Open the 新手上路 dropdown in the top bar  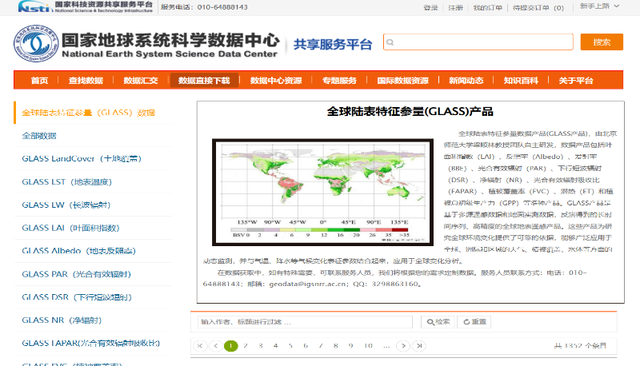pos(600,6)
